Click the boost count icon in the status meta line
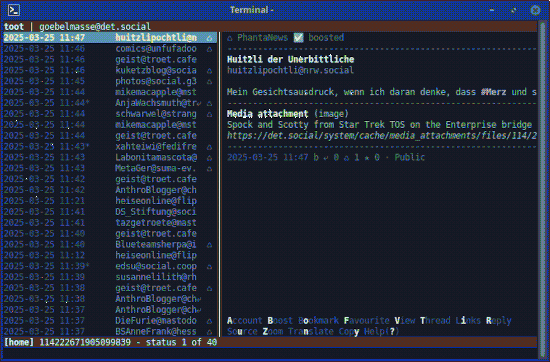Screen dimensions: 550x362 [x=347, y=157]
